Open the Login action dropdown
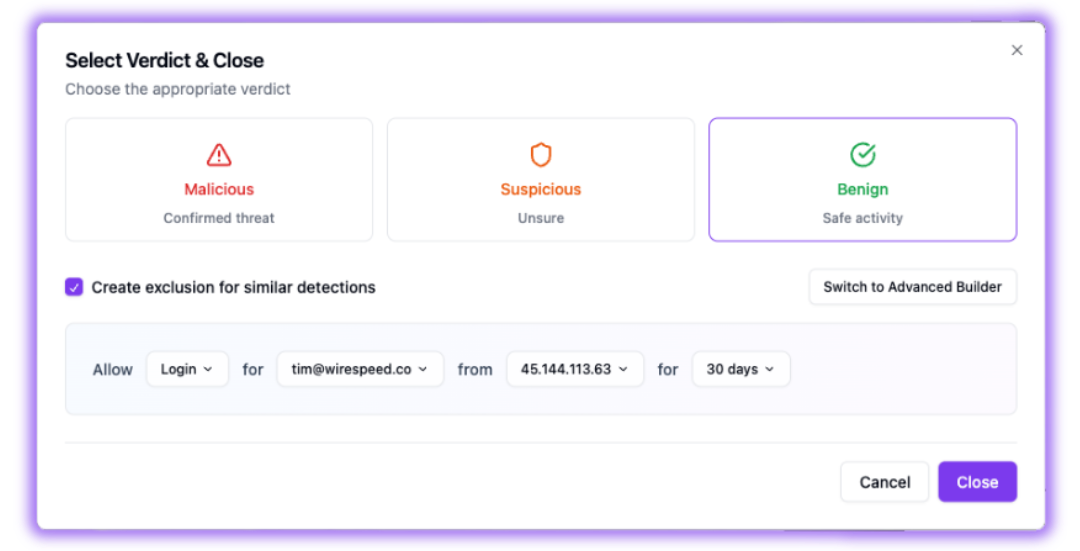Image resolution: width=1080 pixels, height=551 pixels. click(187, 369)
